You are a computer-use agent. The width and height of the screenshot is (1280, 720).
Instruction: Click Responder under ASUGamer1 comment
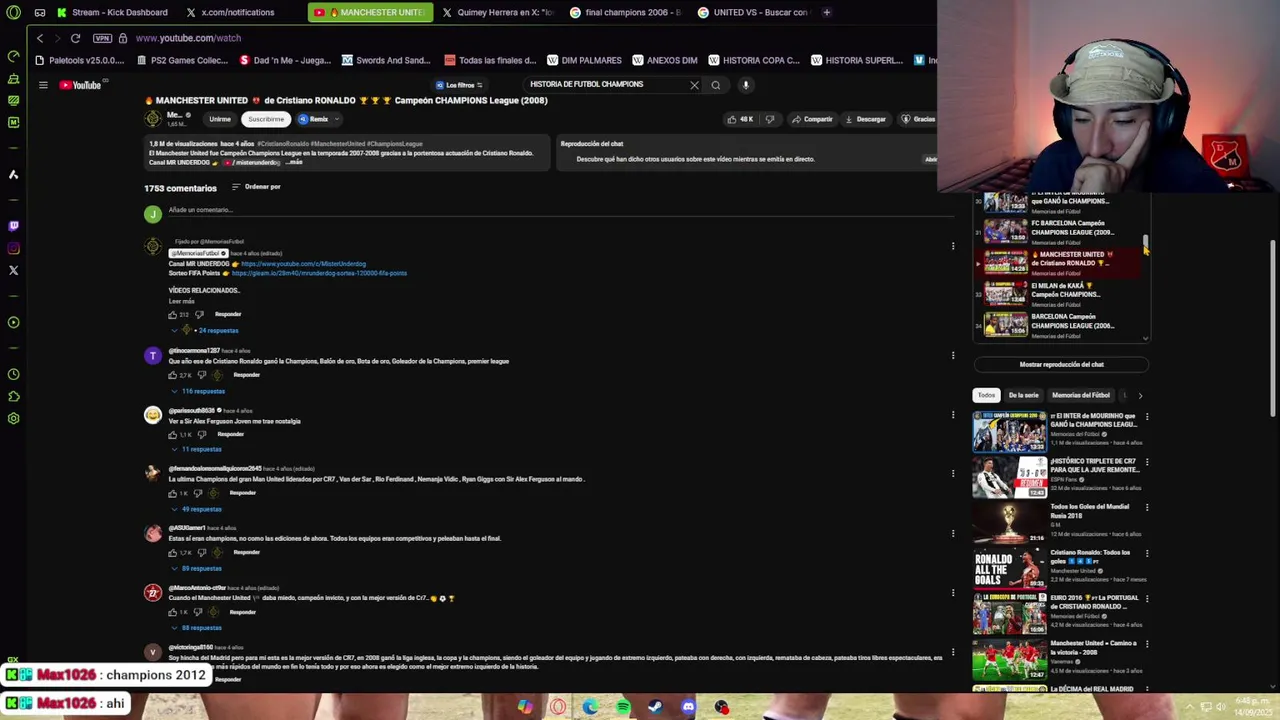[246, 552]
